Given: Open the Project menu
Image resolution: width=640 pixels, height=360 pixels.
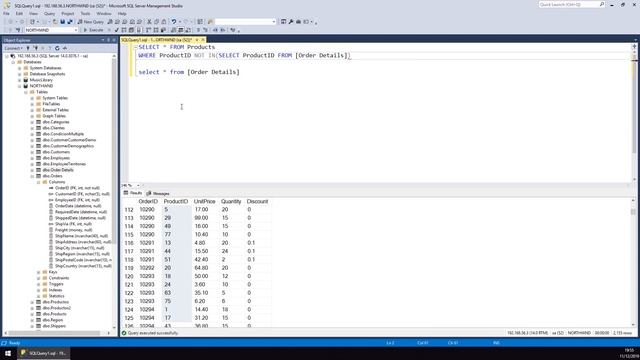Looking at the screenshot, I should click(x=68, y=13).
